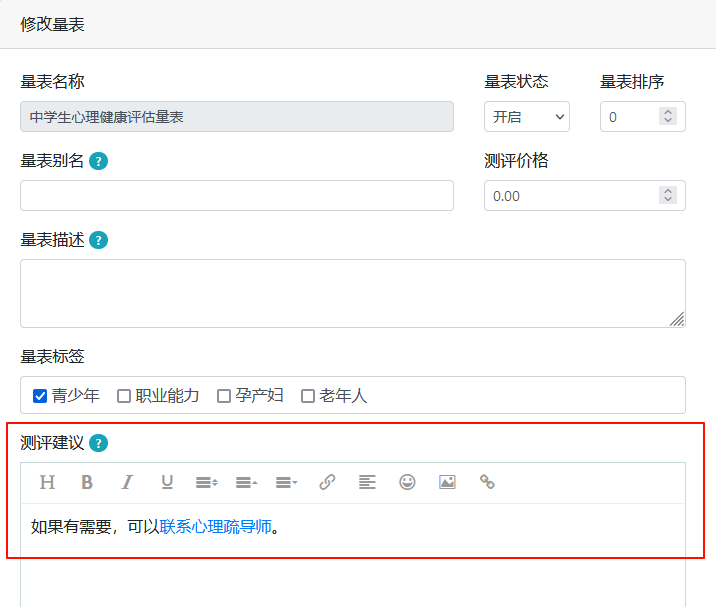Click the unlink broken-chain icon
Viewport: 716px width, 607px height.
pos(487,482)
